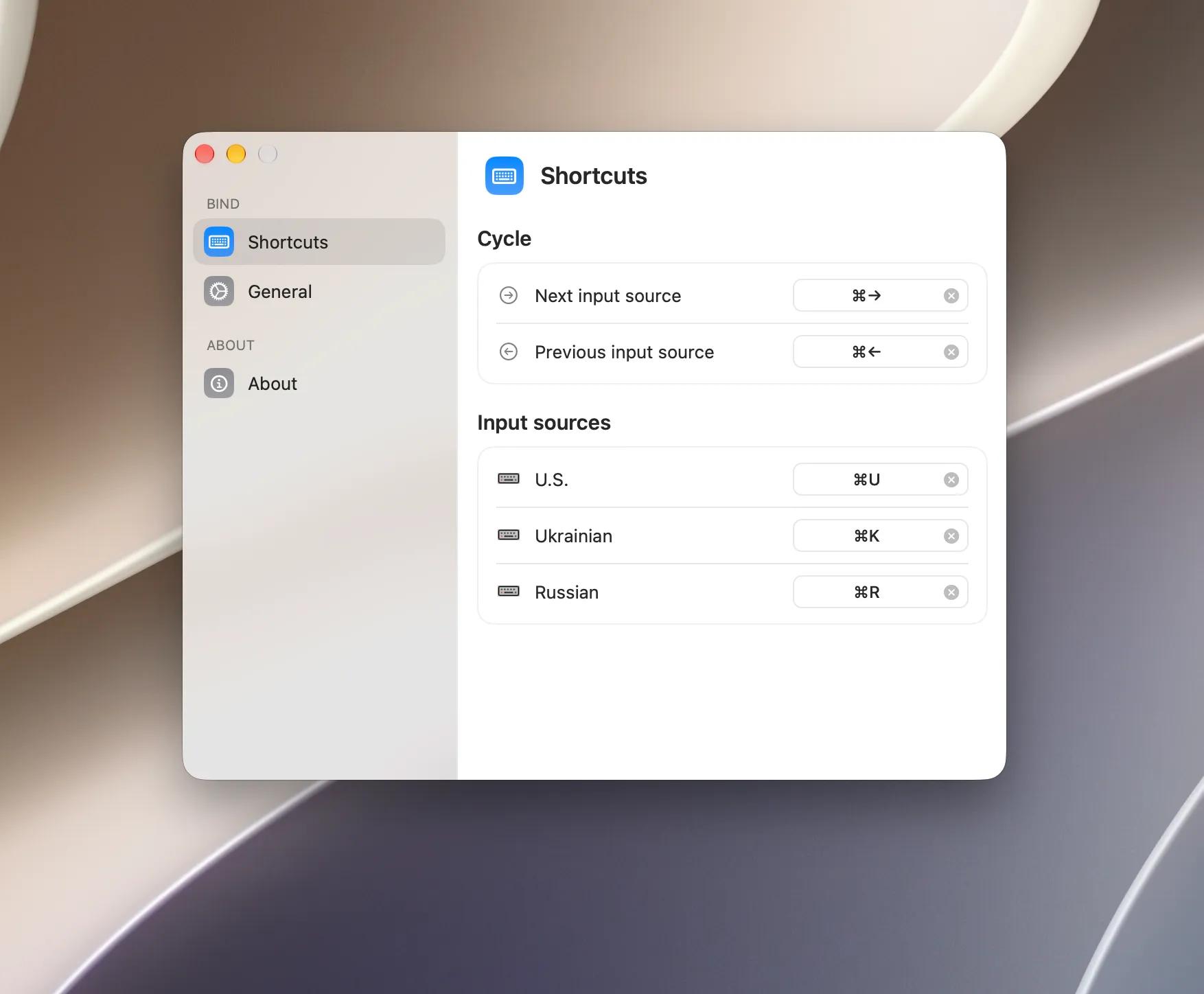Screen dimensions: 1204x994
Task: Clear the Russian shortcut ⌘R
Action: [951, 592]
